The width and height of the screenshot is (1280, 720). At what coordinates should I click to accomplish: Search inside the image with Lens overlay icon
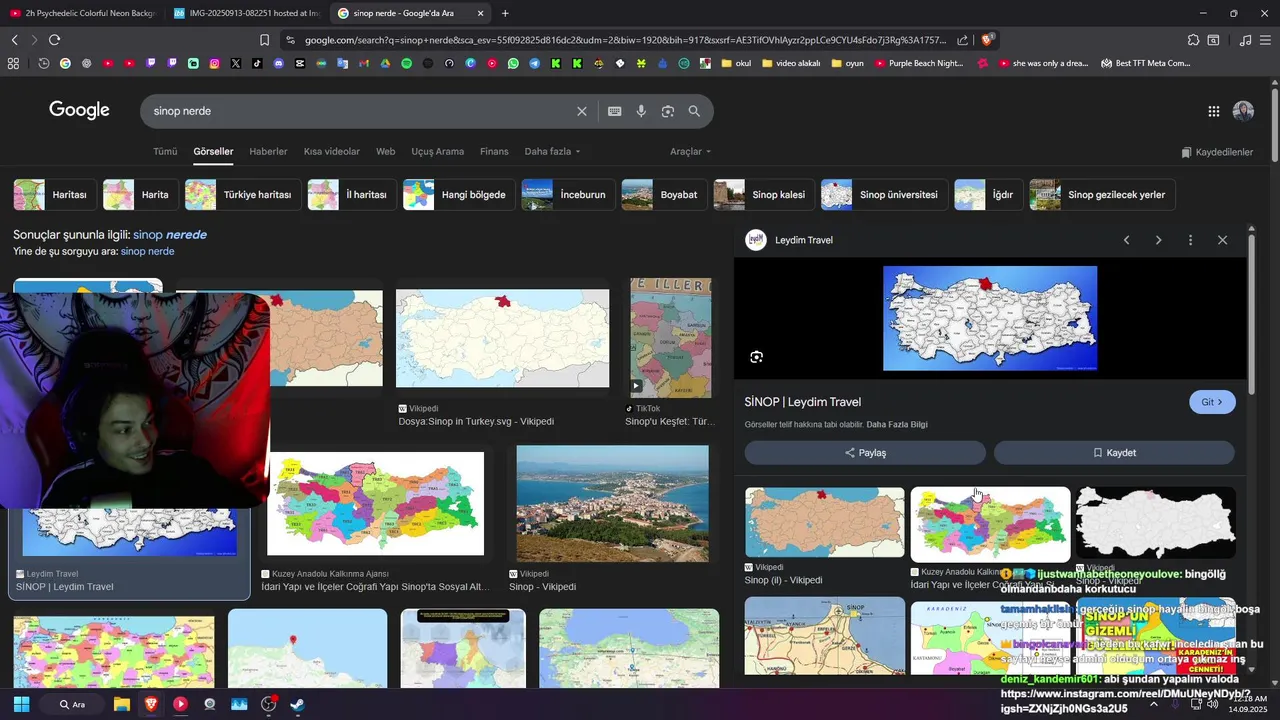pos(756,357)
